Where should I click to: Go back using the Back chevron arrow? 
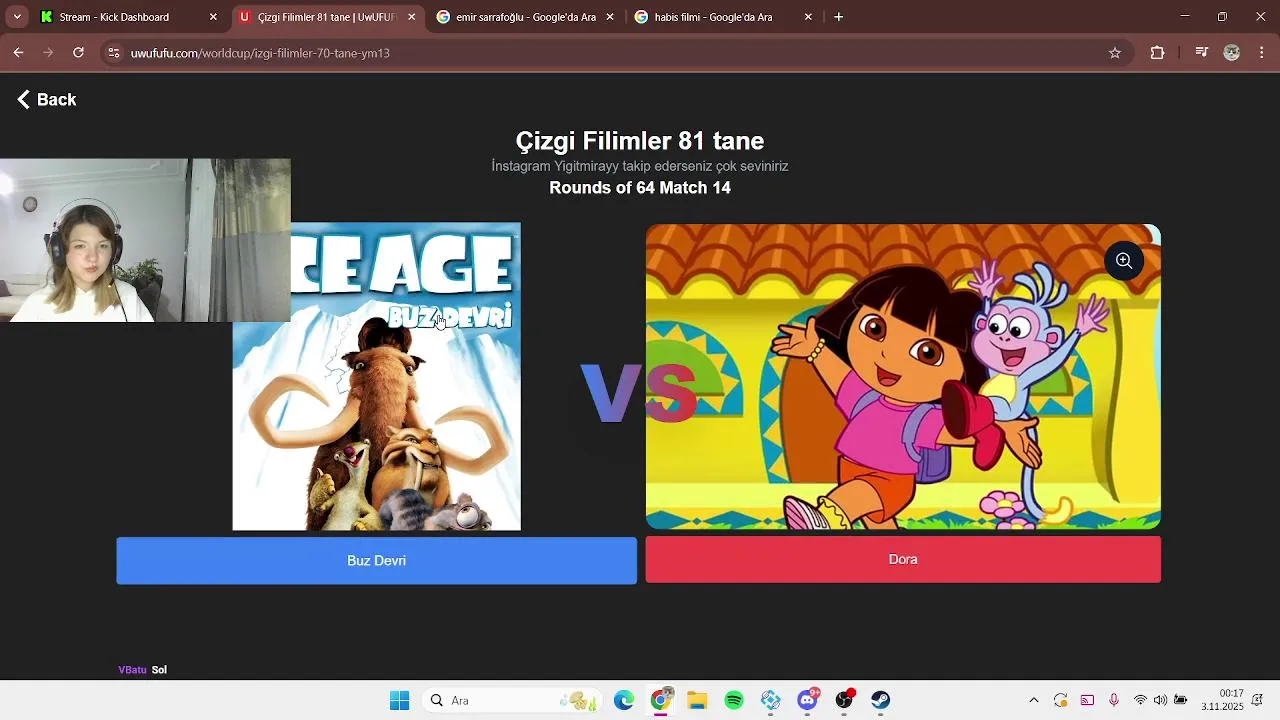pos(24,99)
